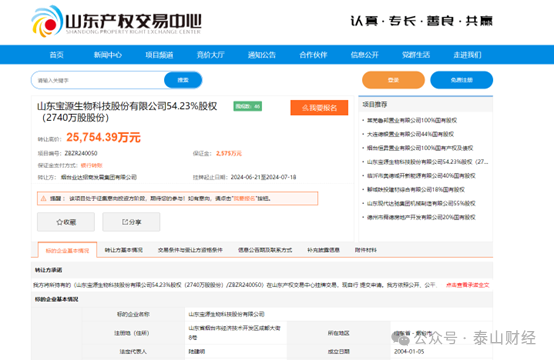Open the 新闻中心 navigation item

tap(108, 55)
